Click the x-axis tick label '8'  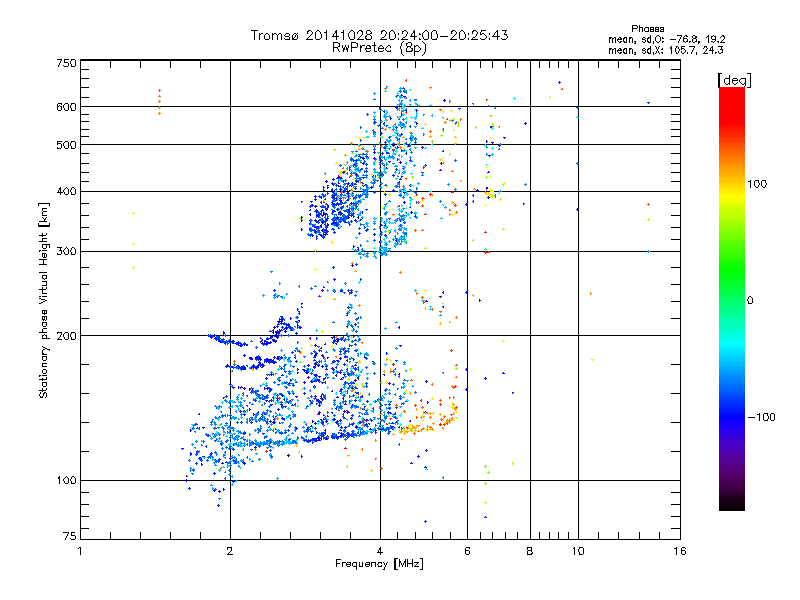pyautogui.click(x=530, y=551)
